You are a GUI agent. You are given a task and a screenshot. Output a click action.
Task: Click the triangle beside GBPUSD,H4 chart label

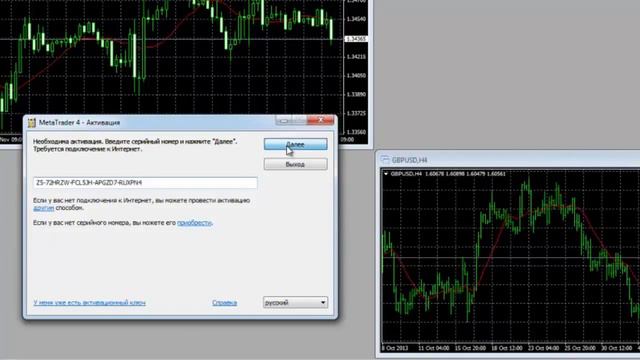(386, 174)
